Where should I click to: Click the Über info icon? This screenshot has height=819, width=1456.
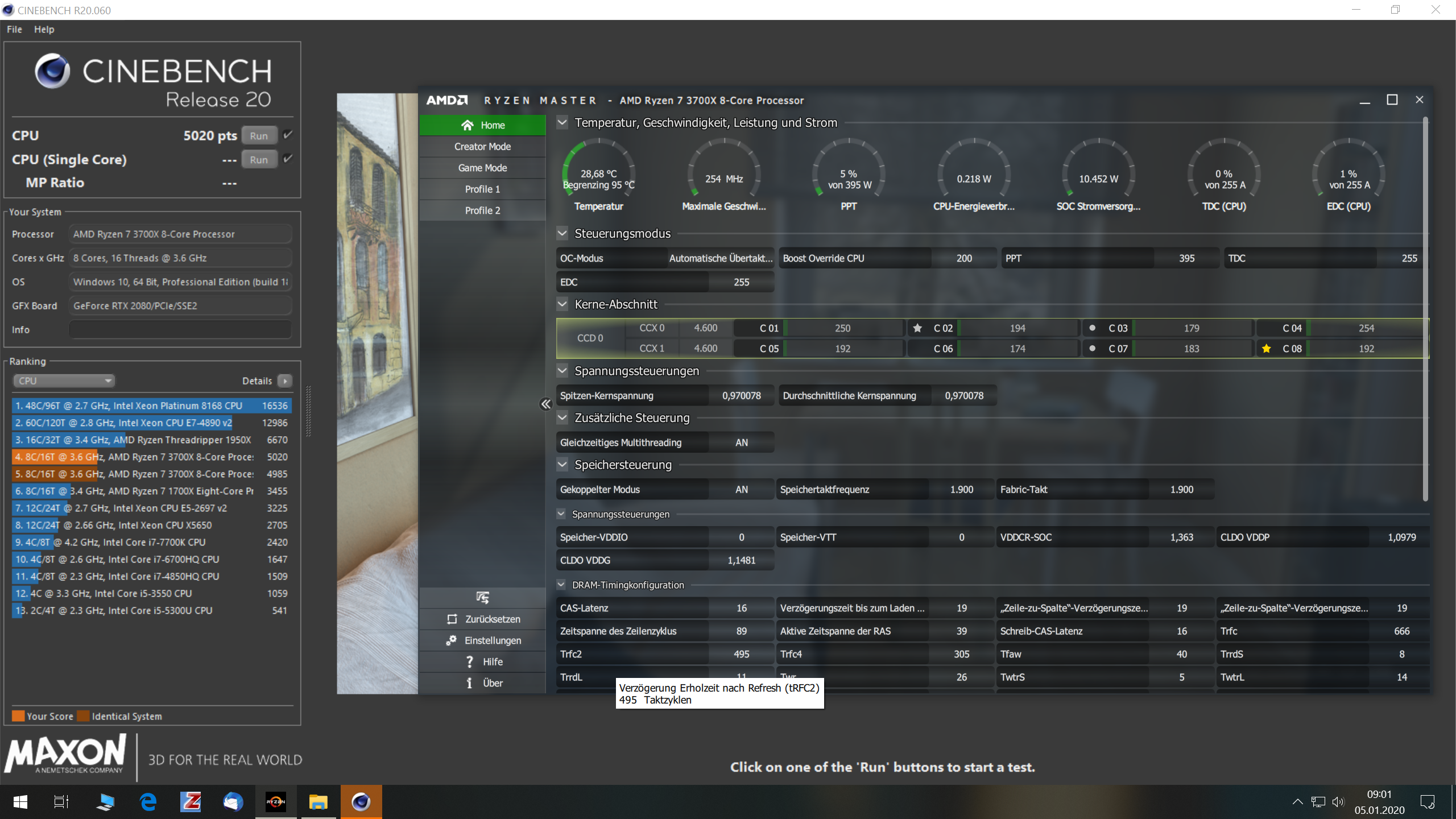click(x=469, y=682)
